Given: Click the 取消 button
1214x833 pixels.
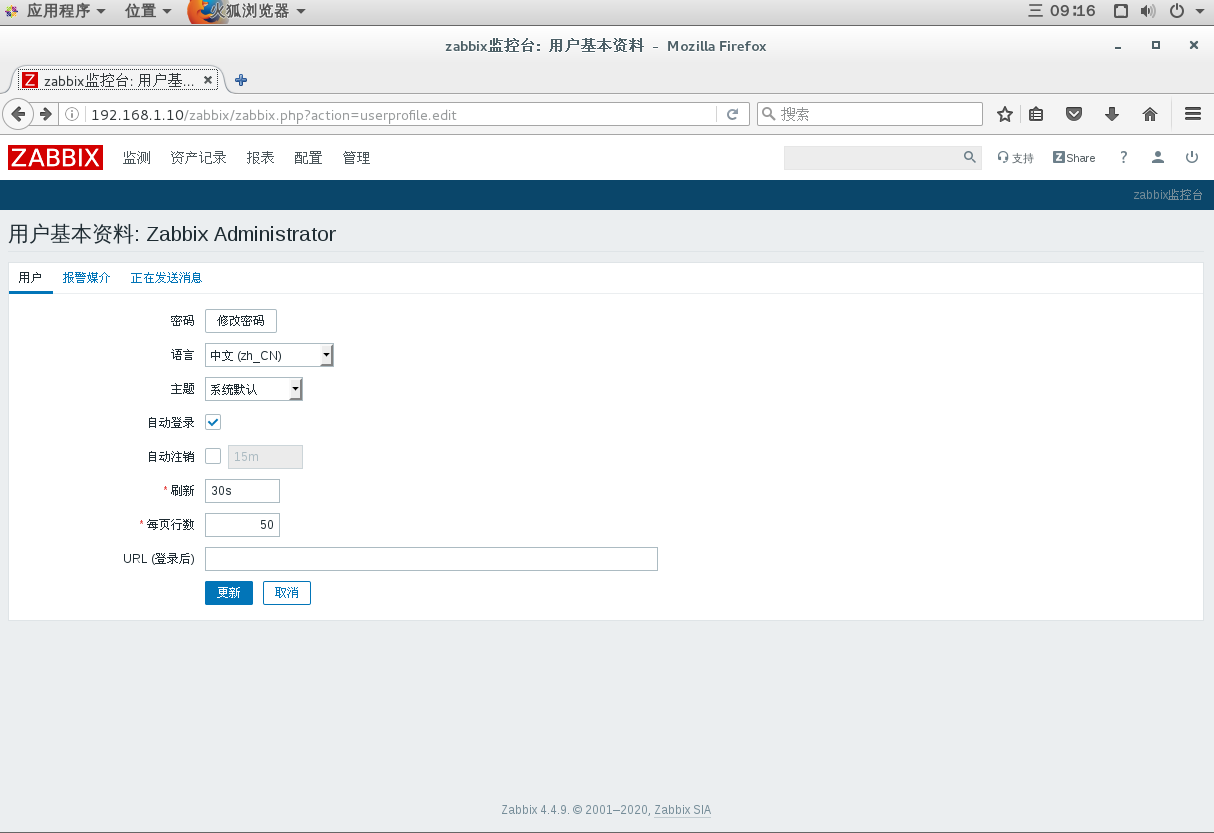Looking at the screenshot, I should (x=287, y=592).
